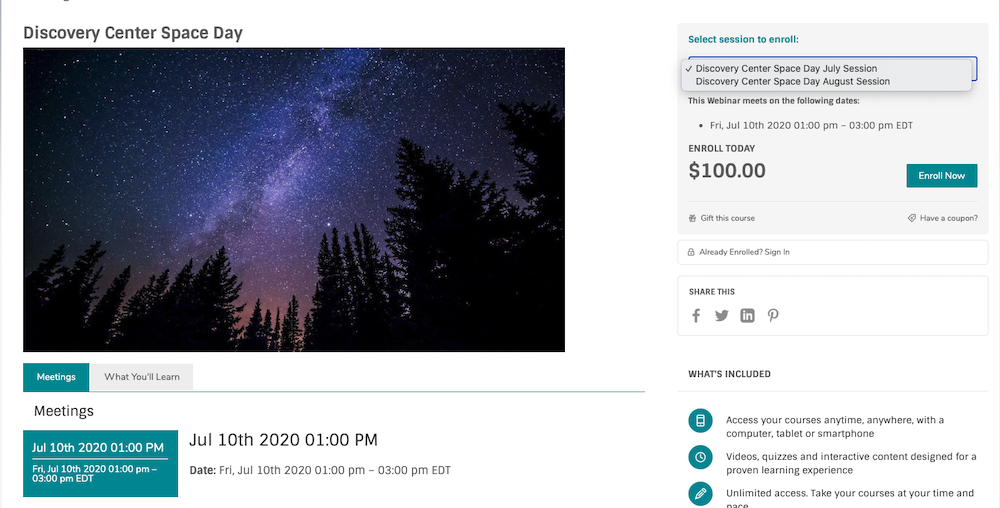Image resolution: width=1000 pixels, height=508 pixels.
Task: Click the lock icon by Already Enrolled
Action: [x=691, y=252]
